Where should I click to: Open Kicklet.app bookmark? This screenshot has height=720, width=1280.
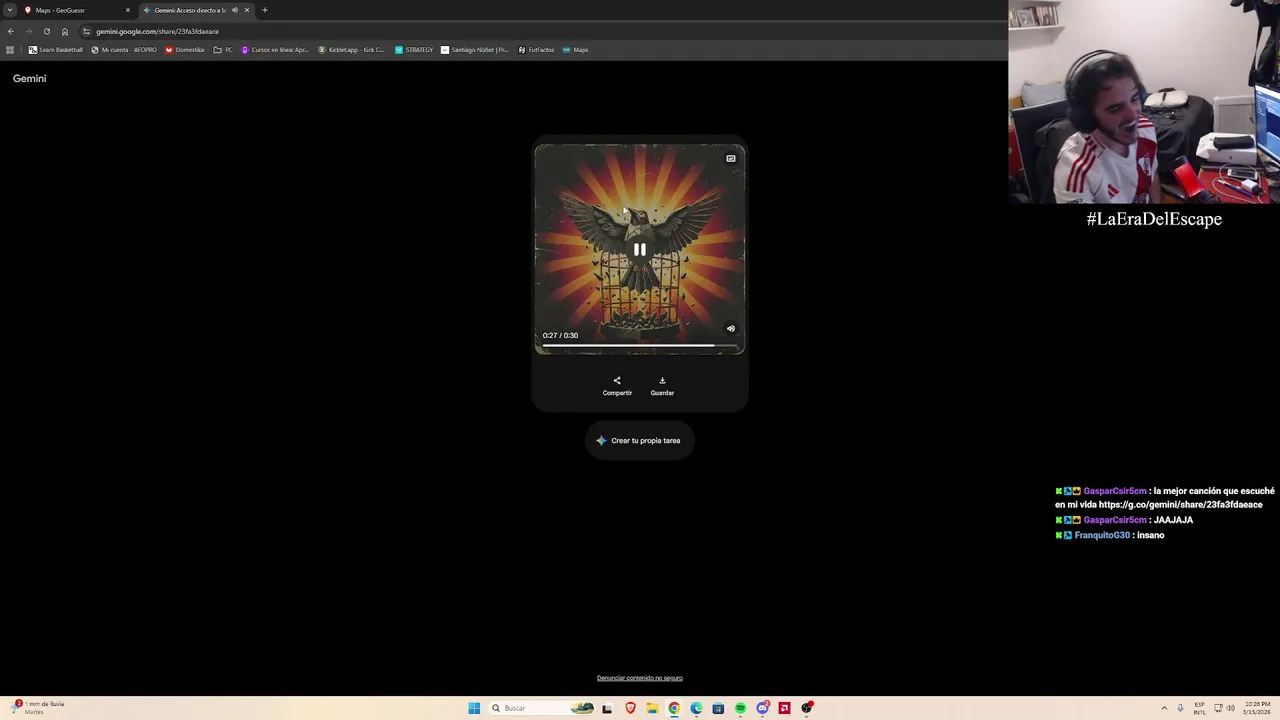point(351,50)
